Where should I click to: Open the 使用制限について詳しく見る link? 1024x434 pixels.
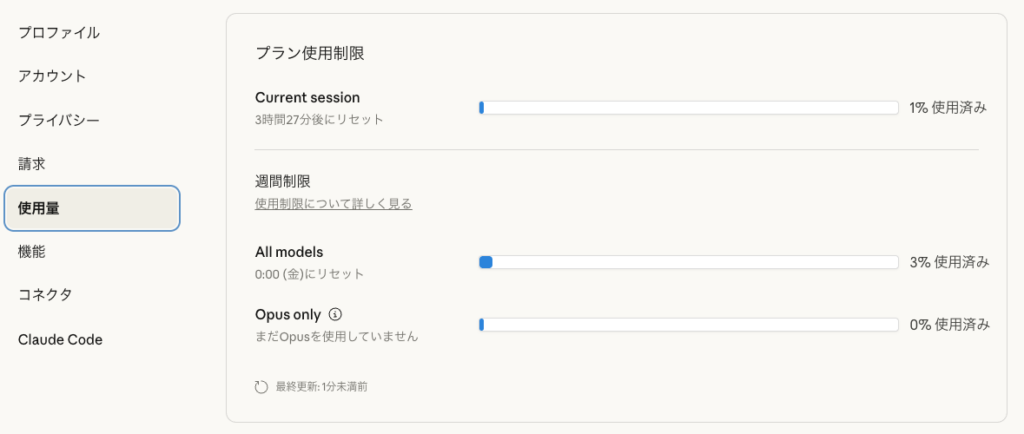[x=333, y=204]
